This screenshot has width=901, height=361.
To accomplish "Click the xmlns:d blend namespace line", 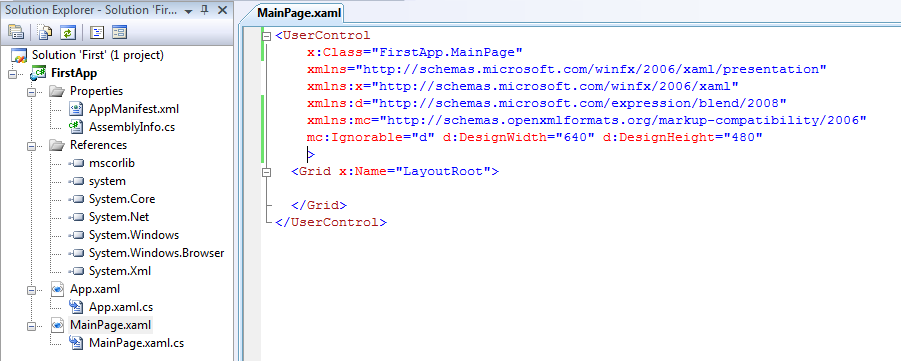I will (546, 103).
